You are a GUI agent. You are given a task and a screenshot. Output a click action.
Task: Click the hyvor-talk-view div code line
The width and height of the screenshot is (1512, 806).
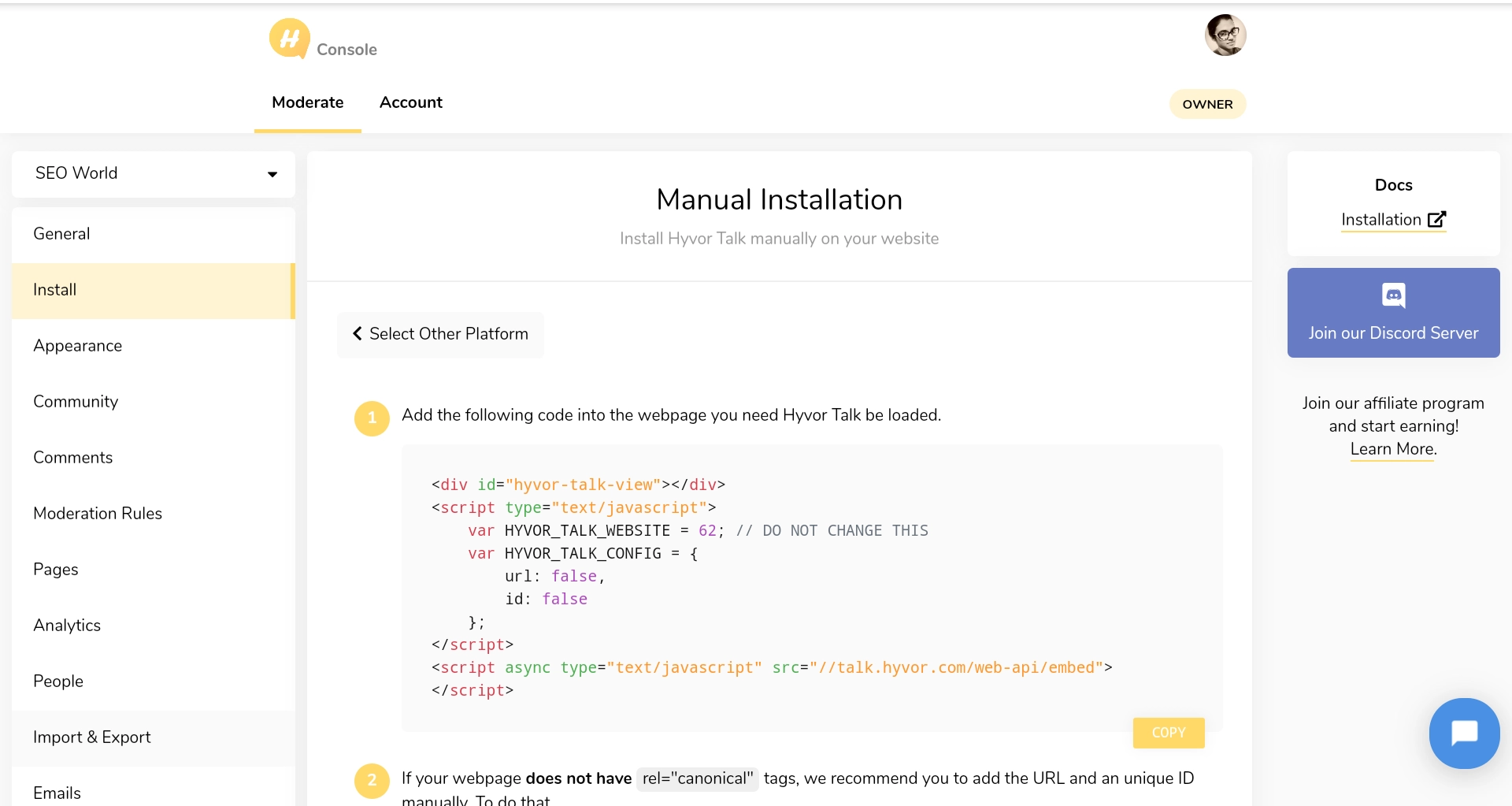pyautogui.click(x=578, y=485)
